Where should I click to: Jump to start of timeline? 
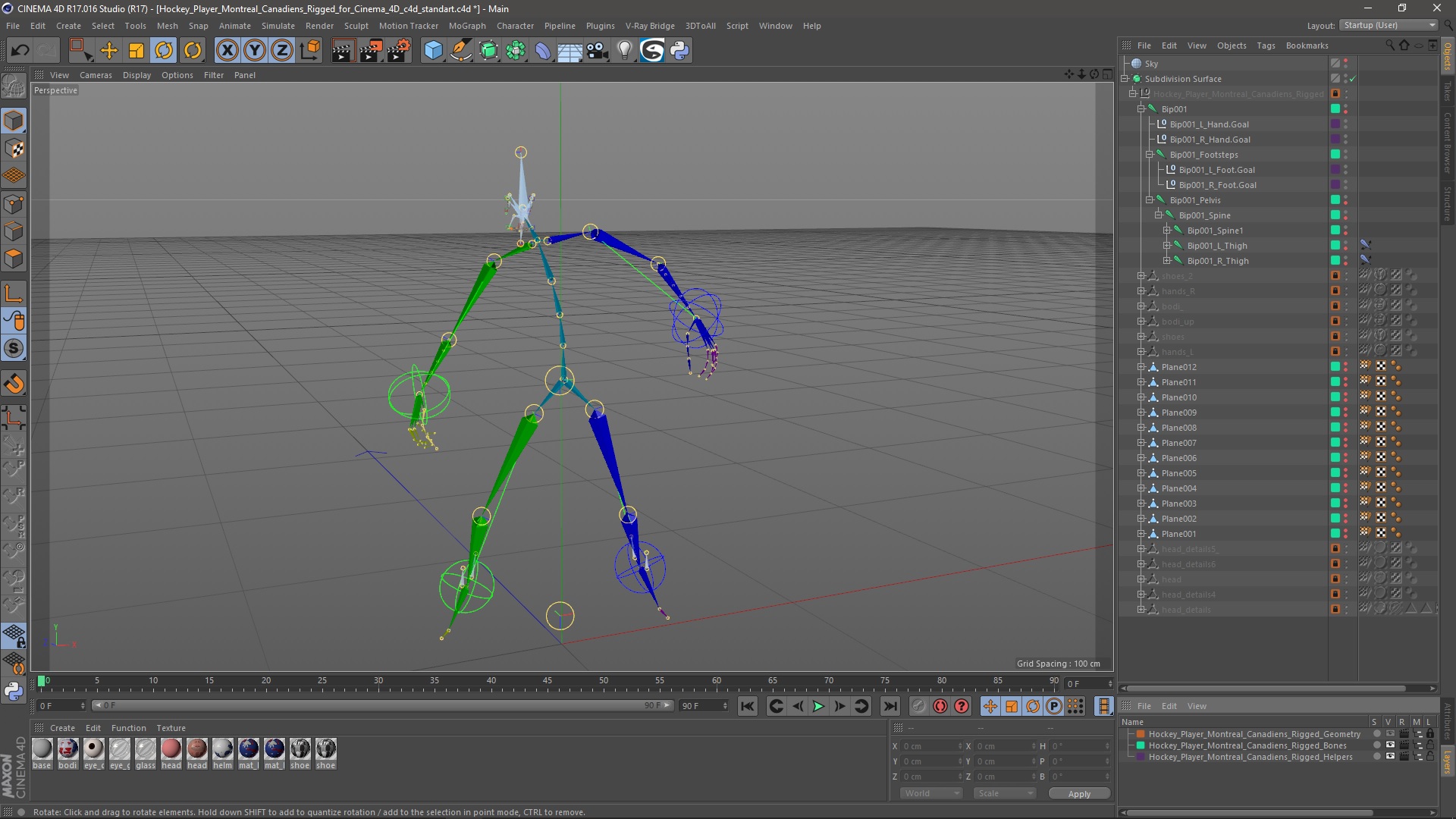pos(748,706)
